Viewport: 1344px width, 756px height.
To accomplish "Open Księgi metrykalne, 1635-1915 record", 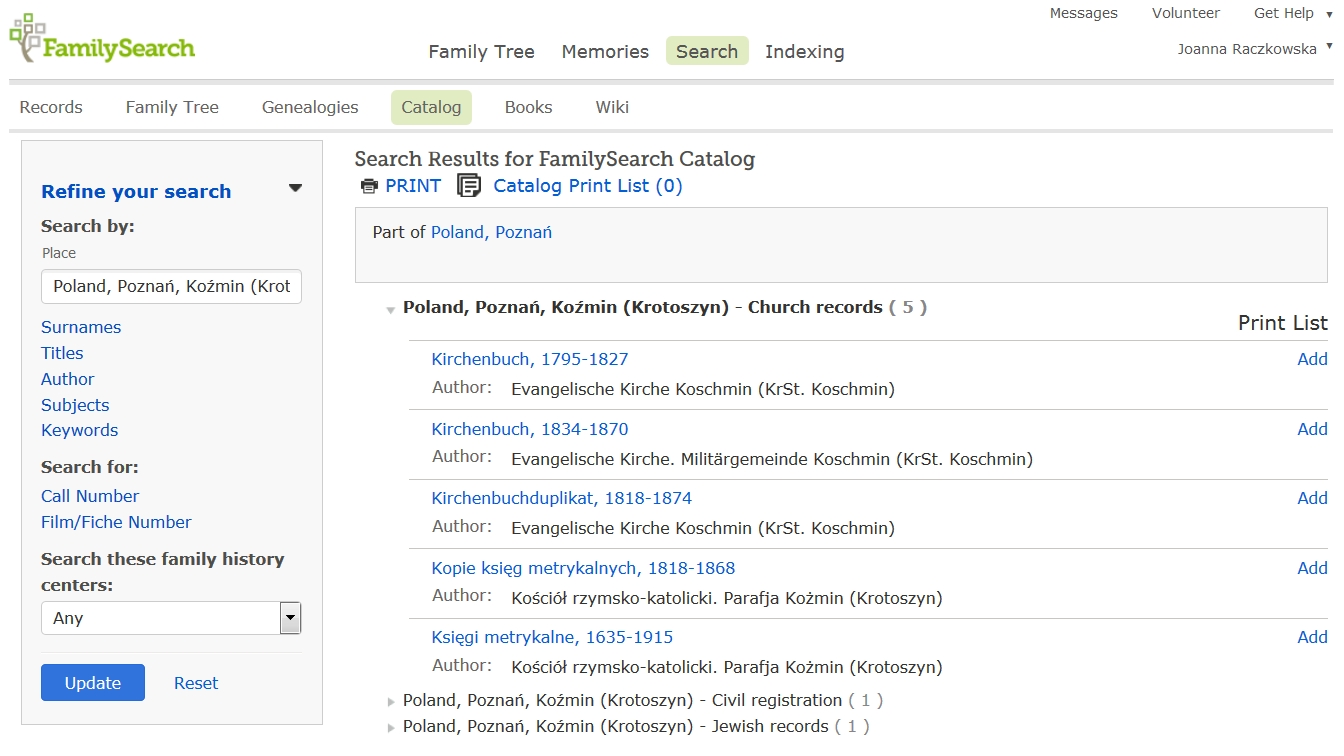I will (552, 637).
